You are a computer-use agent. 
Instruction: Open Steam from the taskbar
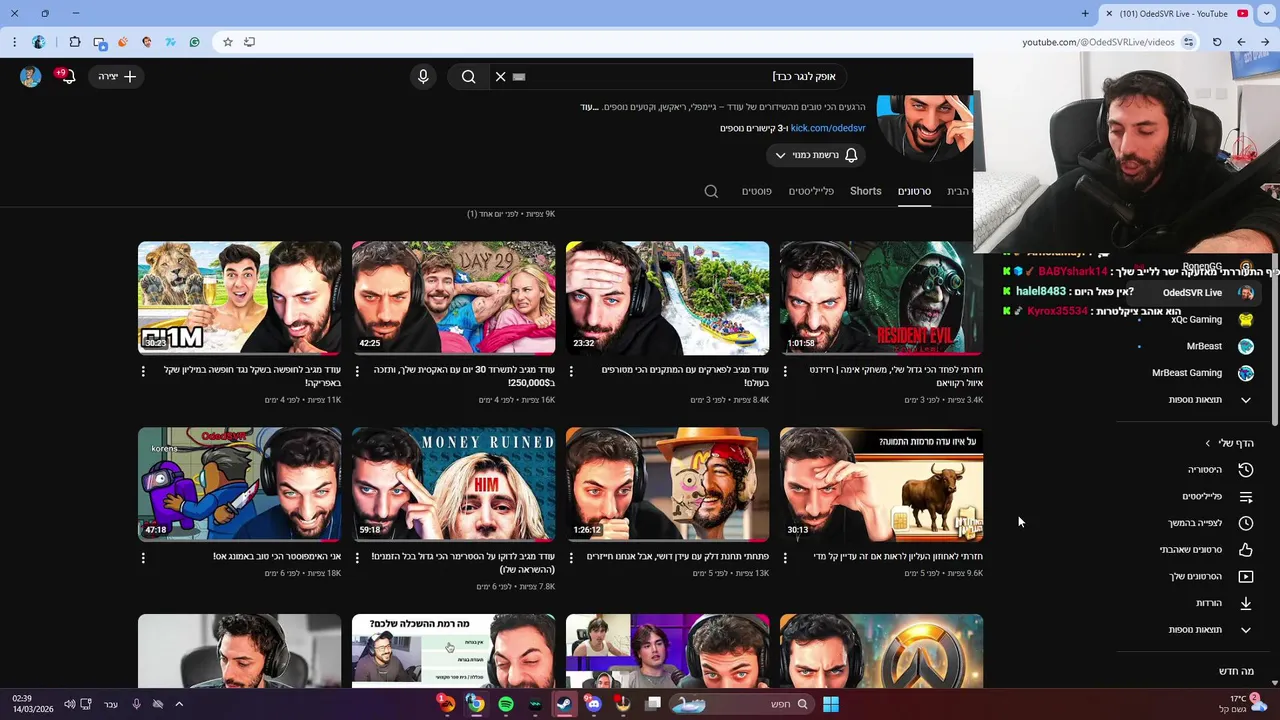pos(565,704)
